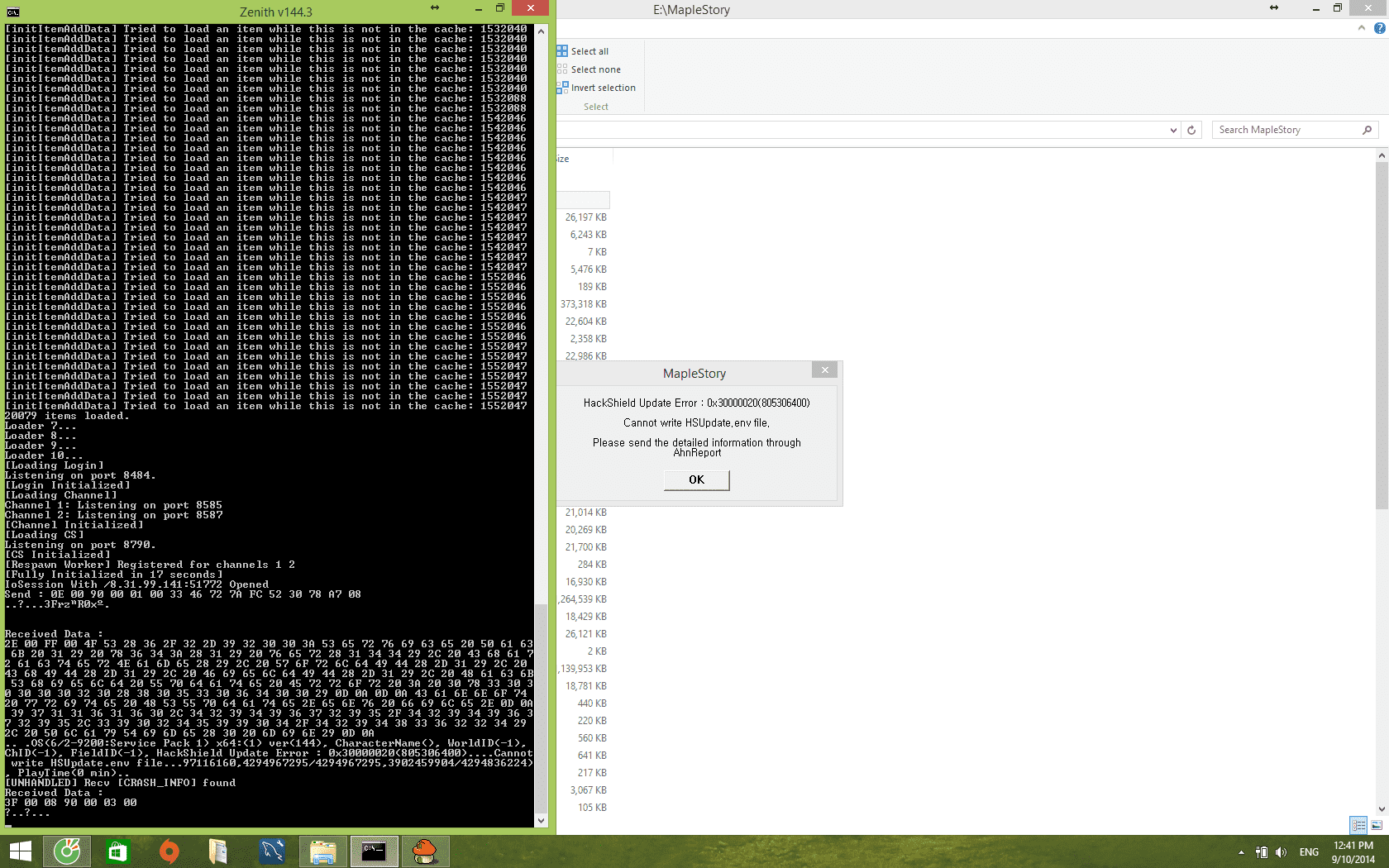This screenshot has height=868, width=1389.
Task: Minimize the E:\MapleStory Explorer window
Action: [1315, 8]
